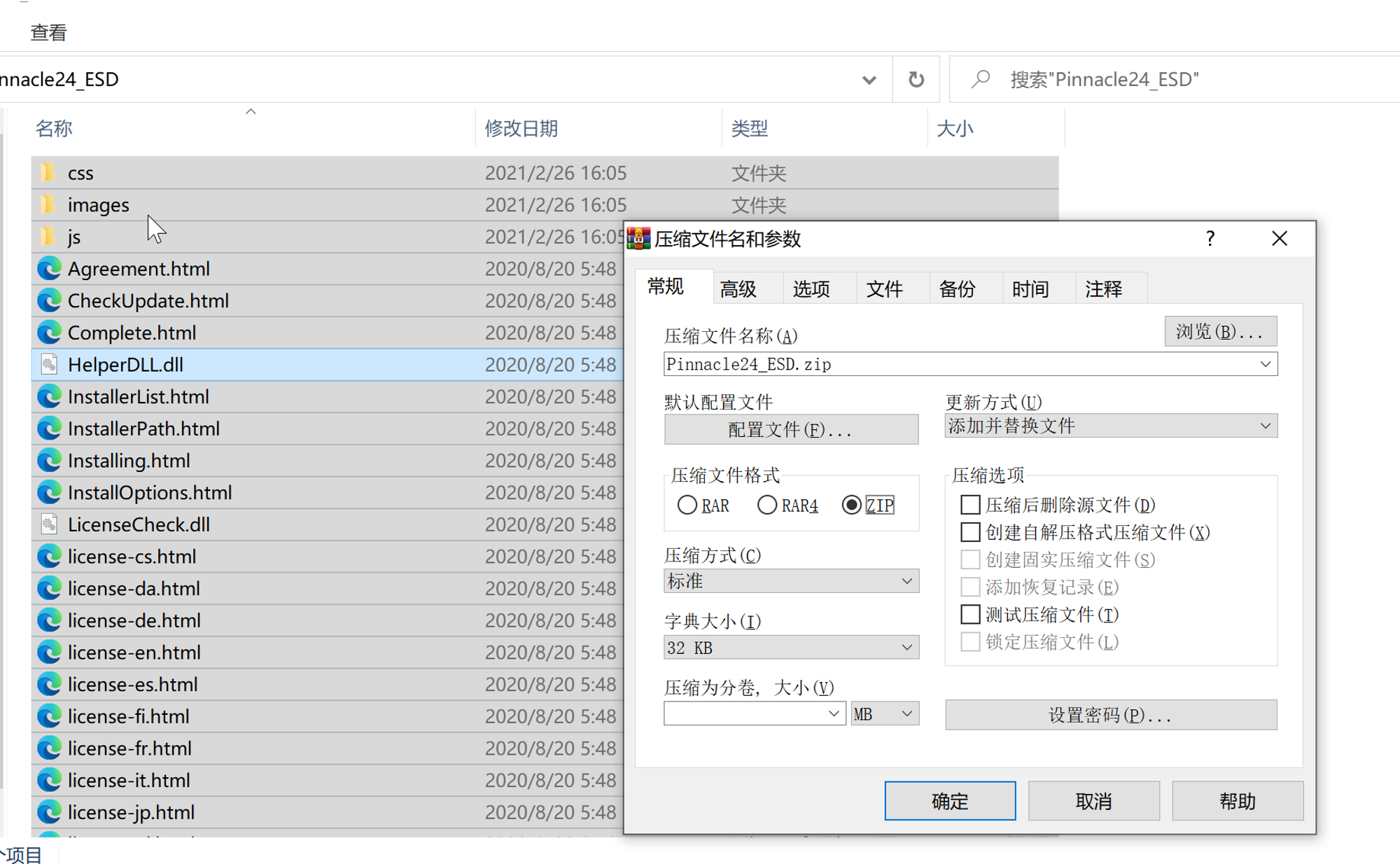Image resolution: width=1400 pixels, height=864 pixels.
Task: Open the 查看 menu in Explorer
Action: tap(48, 32)
